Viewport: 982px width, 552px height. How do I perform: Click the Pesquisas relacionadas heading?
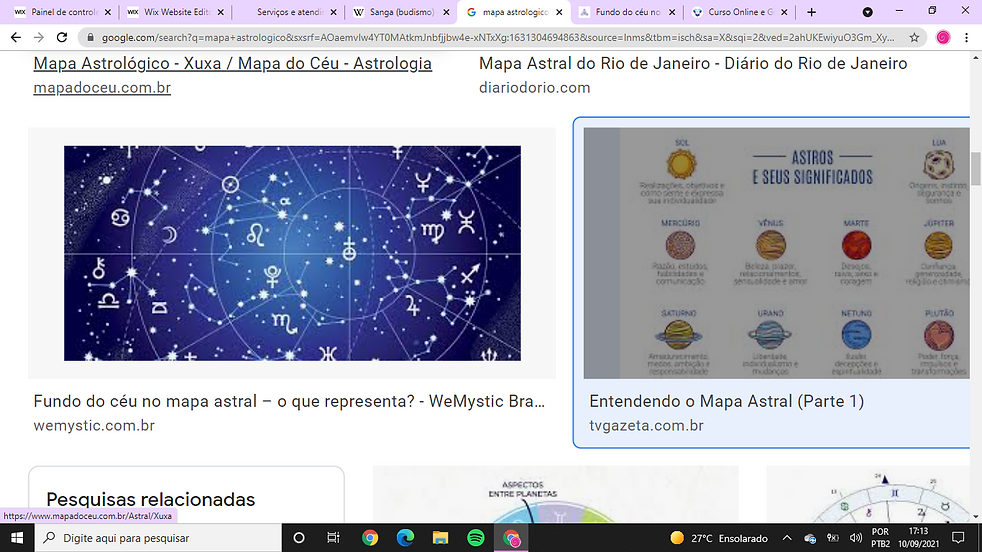point(150,499)
